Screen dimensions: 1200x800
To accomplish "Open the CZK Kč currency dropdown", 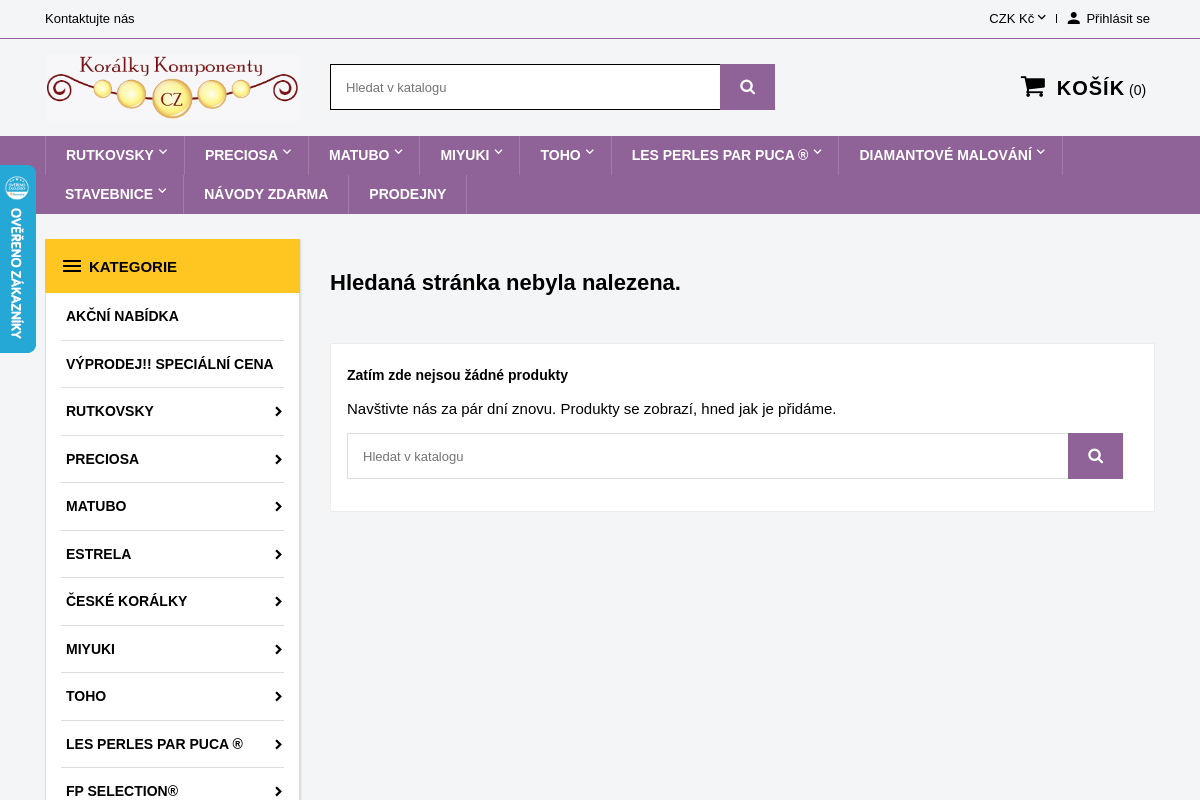I will pyautogui.click(x=1017, y=18).
